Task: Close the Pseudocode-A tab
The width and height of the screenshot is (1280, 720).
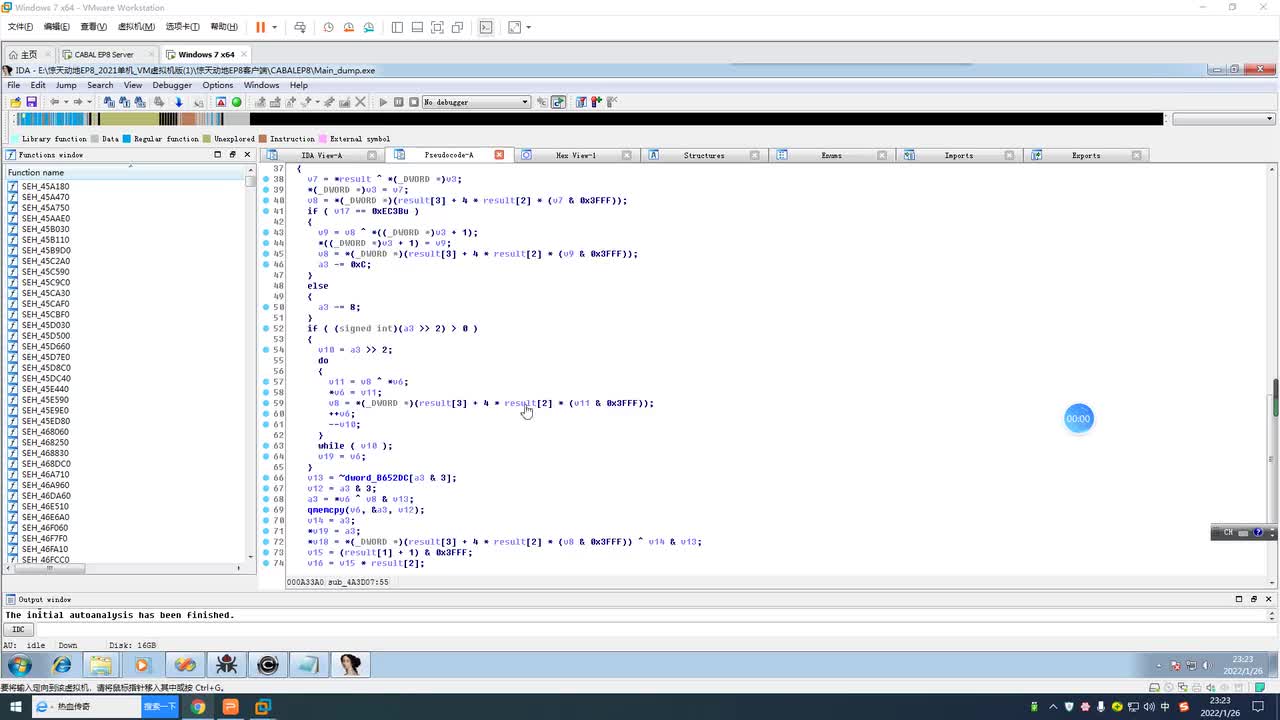Action: pos(498,155)
